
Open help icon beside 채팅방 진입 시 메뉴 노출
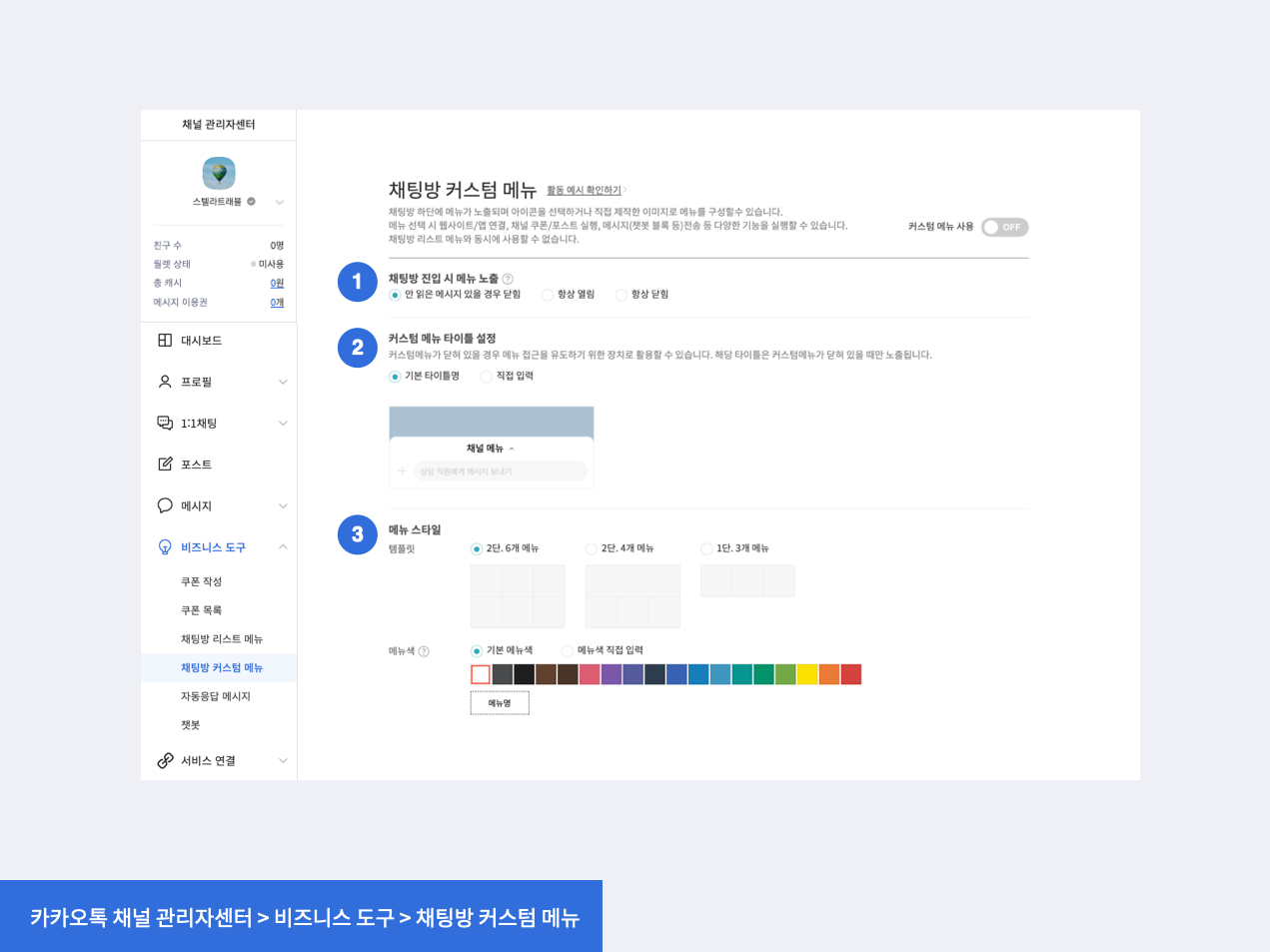point(508,279)
